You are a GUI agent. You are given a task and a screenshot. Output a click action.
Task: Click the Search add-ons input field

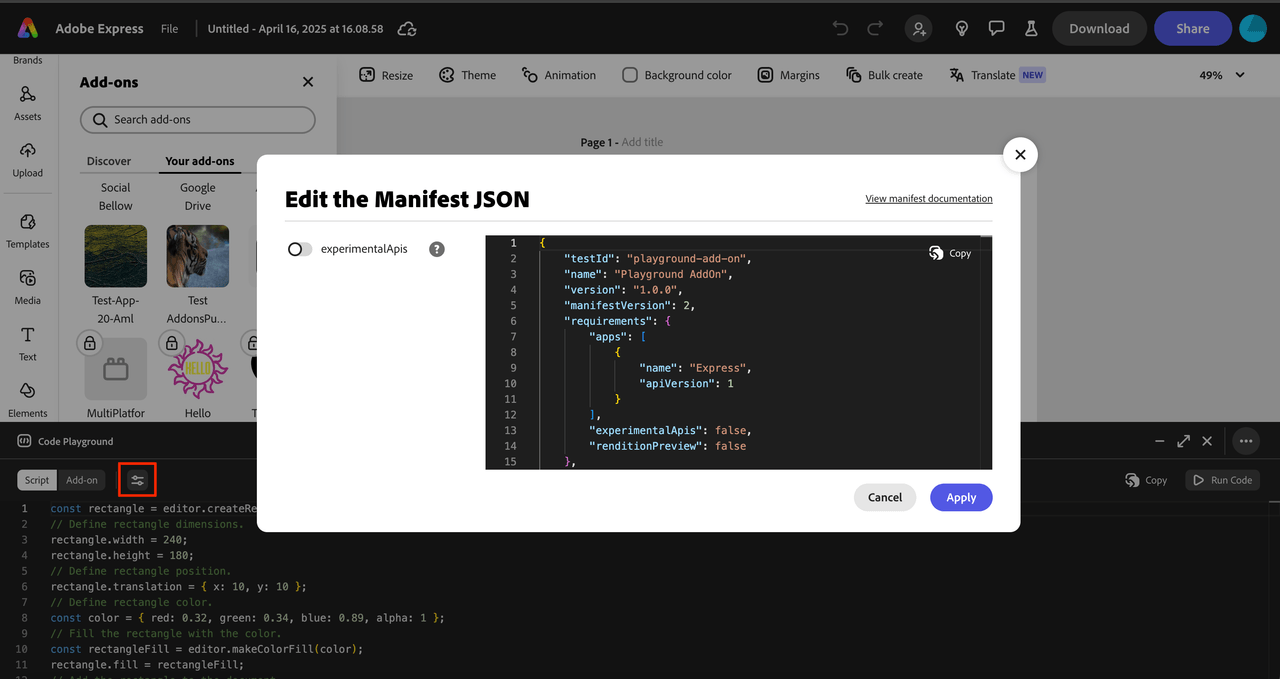(198, 120)
